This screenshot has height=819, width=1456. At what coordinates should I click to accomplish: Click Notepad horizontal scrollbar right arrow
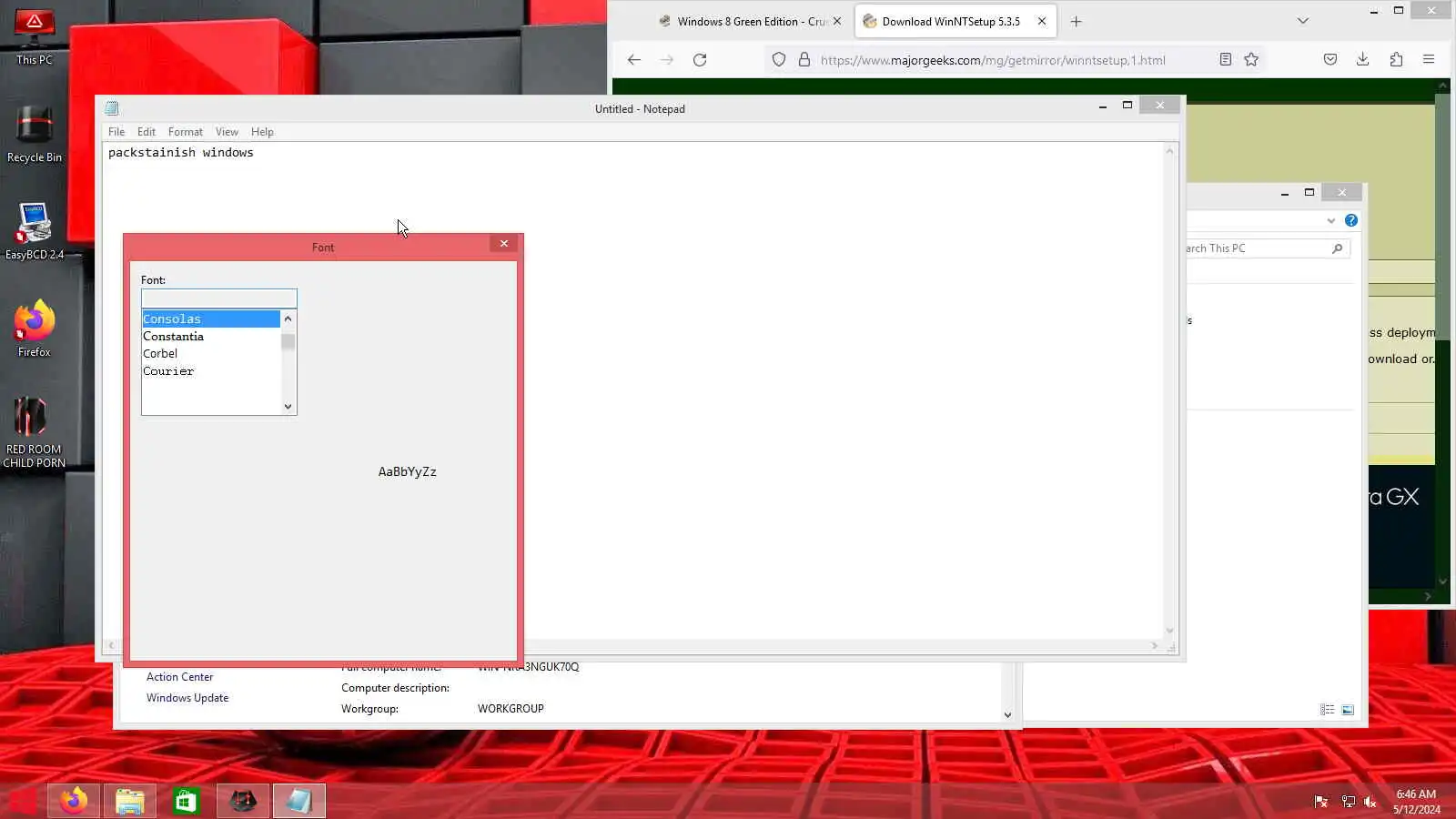(x=1155, y=646)
